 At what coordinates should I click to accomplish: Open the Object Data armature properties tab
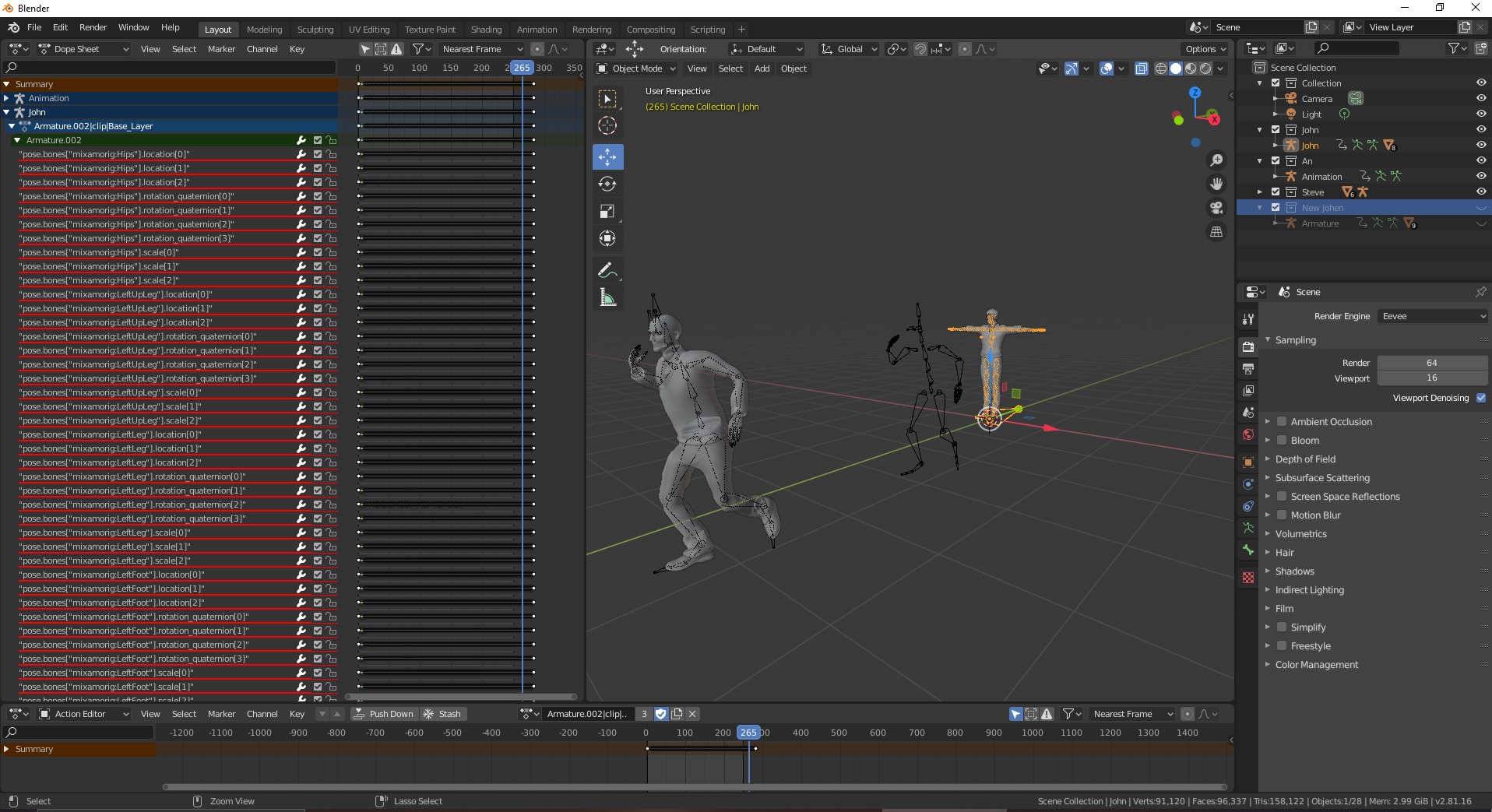pyautogui.click(x=1248, y=528)
